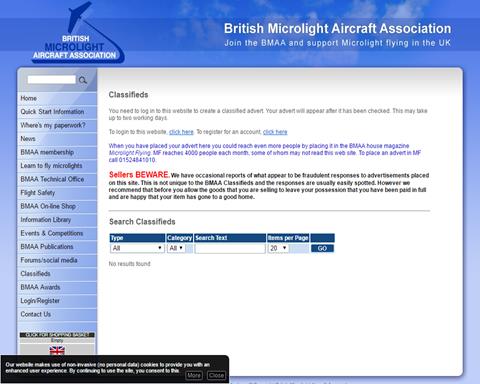Viewport: 480px width, 384px height.
Task: Open the News section
Action: click(57, 139)
